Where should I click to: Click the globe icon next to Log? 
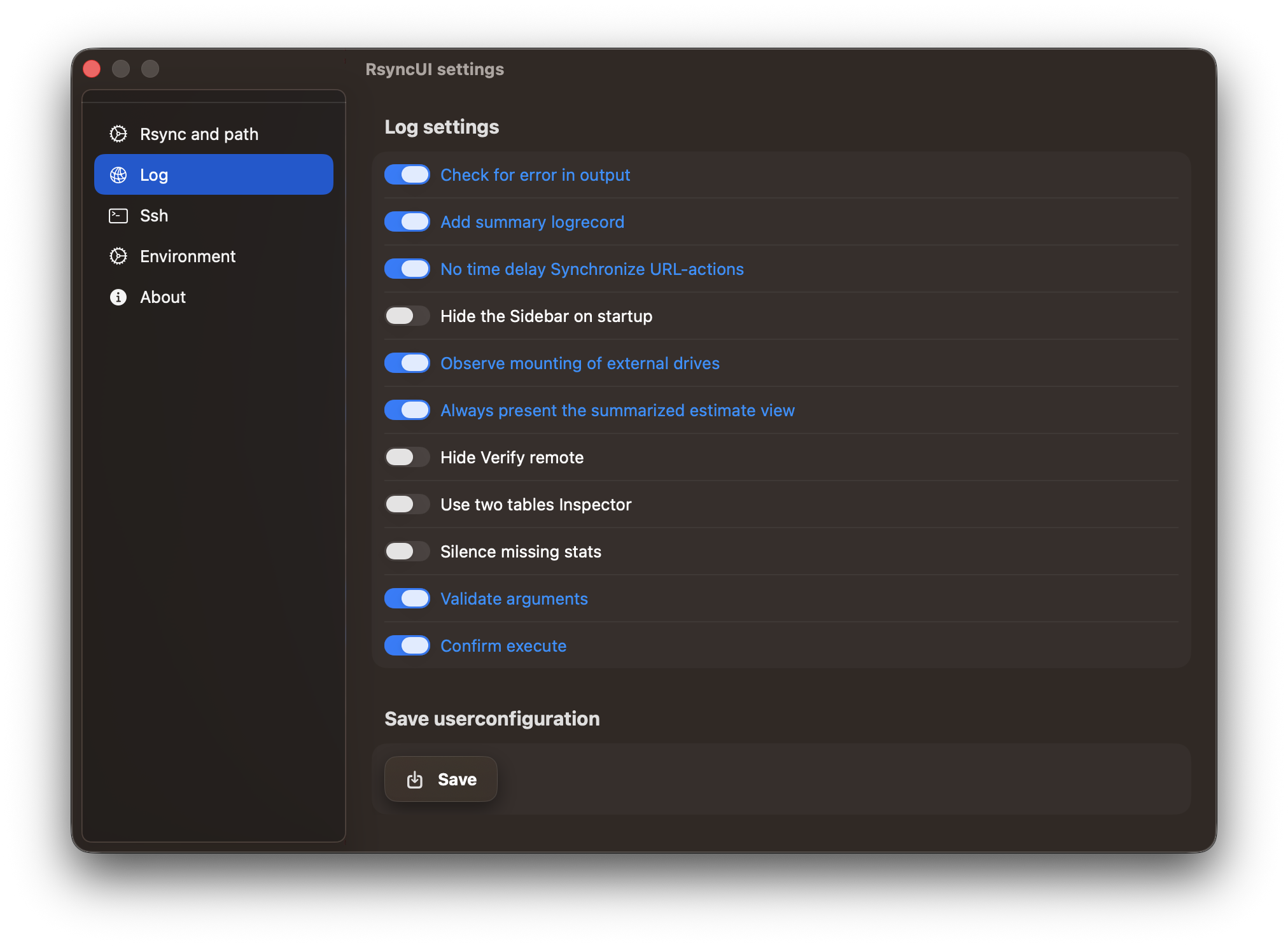click(x=118, y=175)
